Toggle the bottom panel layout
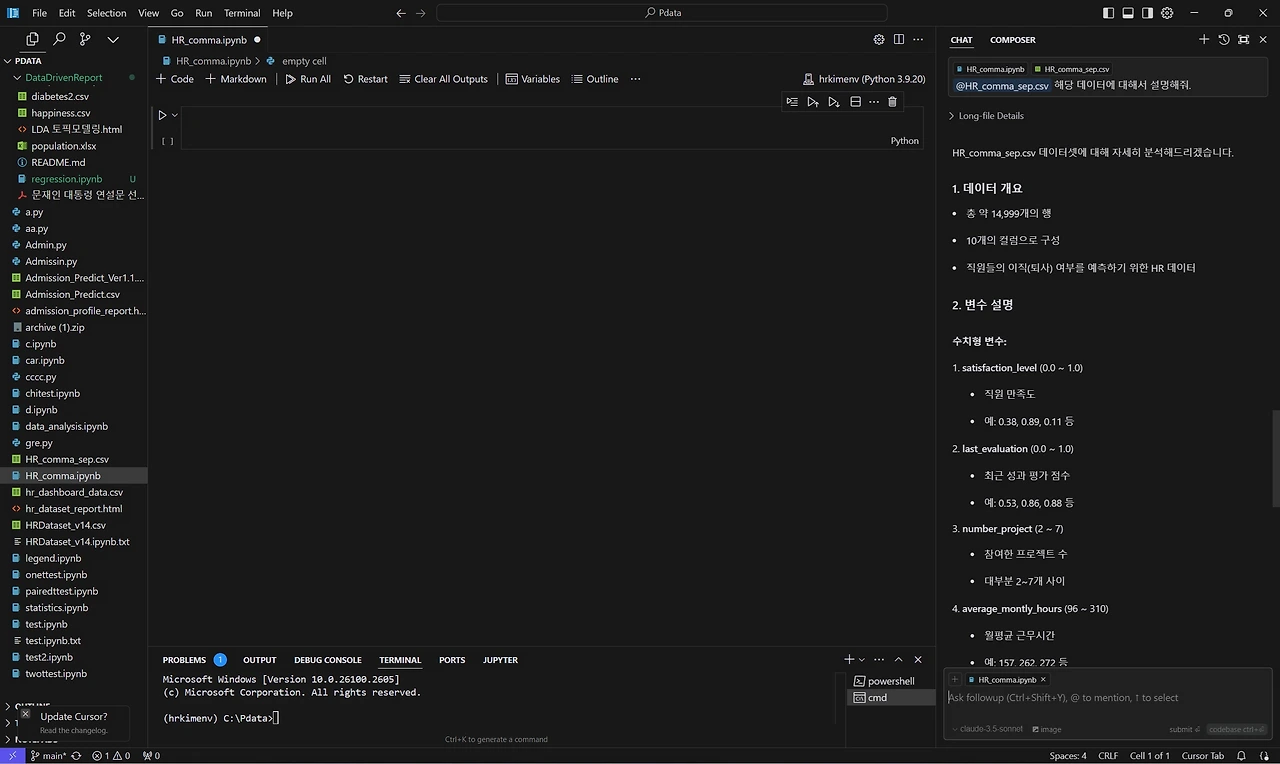 (x=1128, y=13)
